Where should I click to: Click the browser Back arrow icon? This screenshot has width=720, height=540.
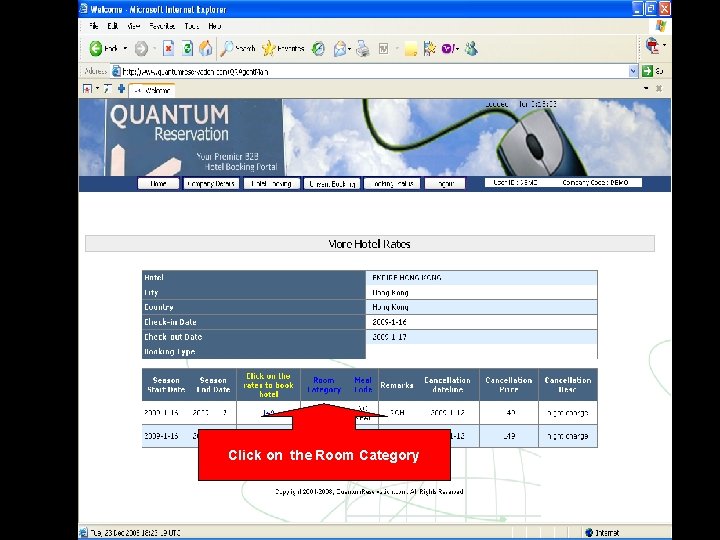coord(96,48)
